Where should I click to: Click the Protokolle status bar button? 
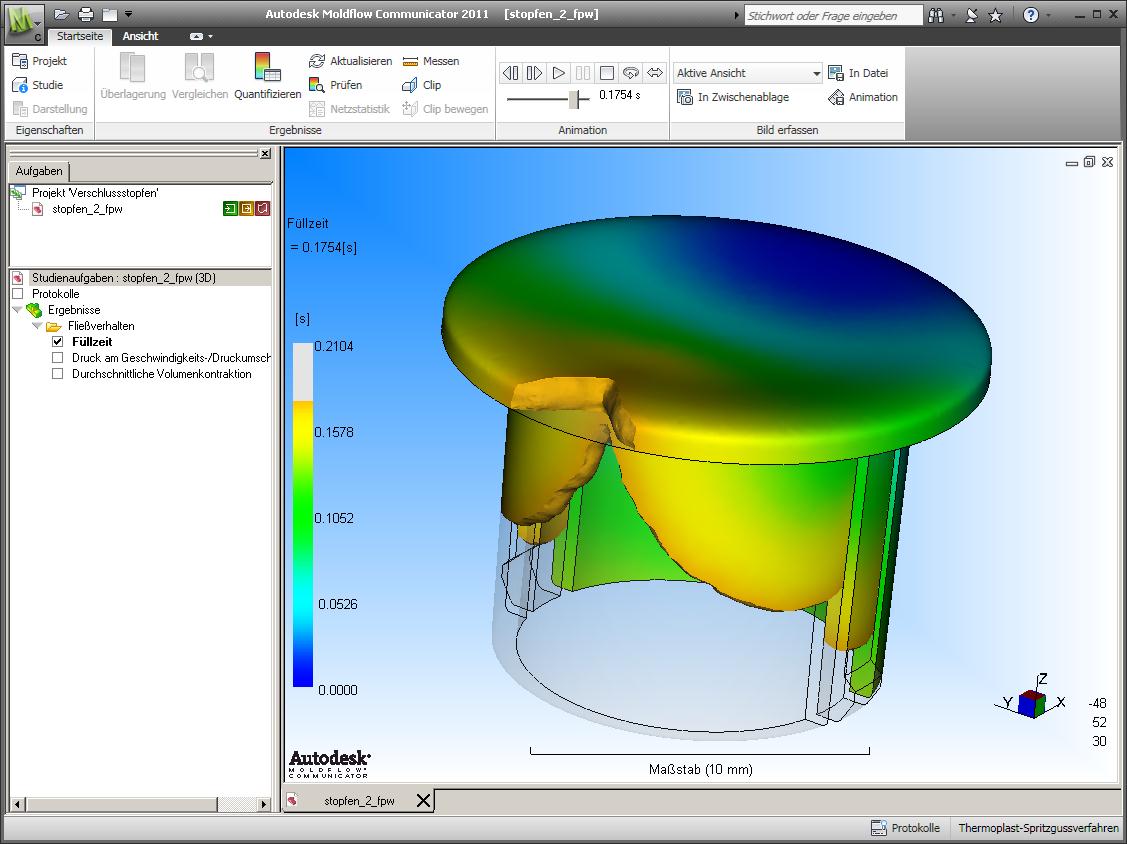click(x=906, y=828)
